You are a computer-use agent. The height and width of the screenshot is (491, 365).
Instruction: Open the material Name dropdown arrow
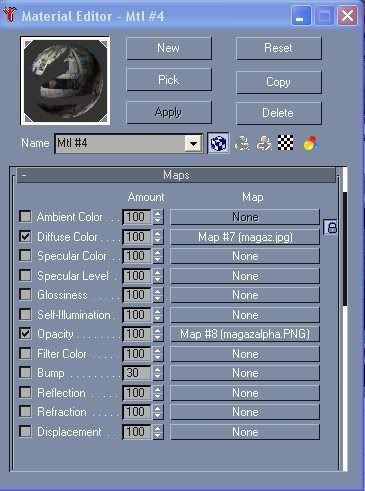coord(193,144)
